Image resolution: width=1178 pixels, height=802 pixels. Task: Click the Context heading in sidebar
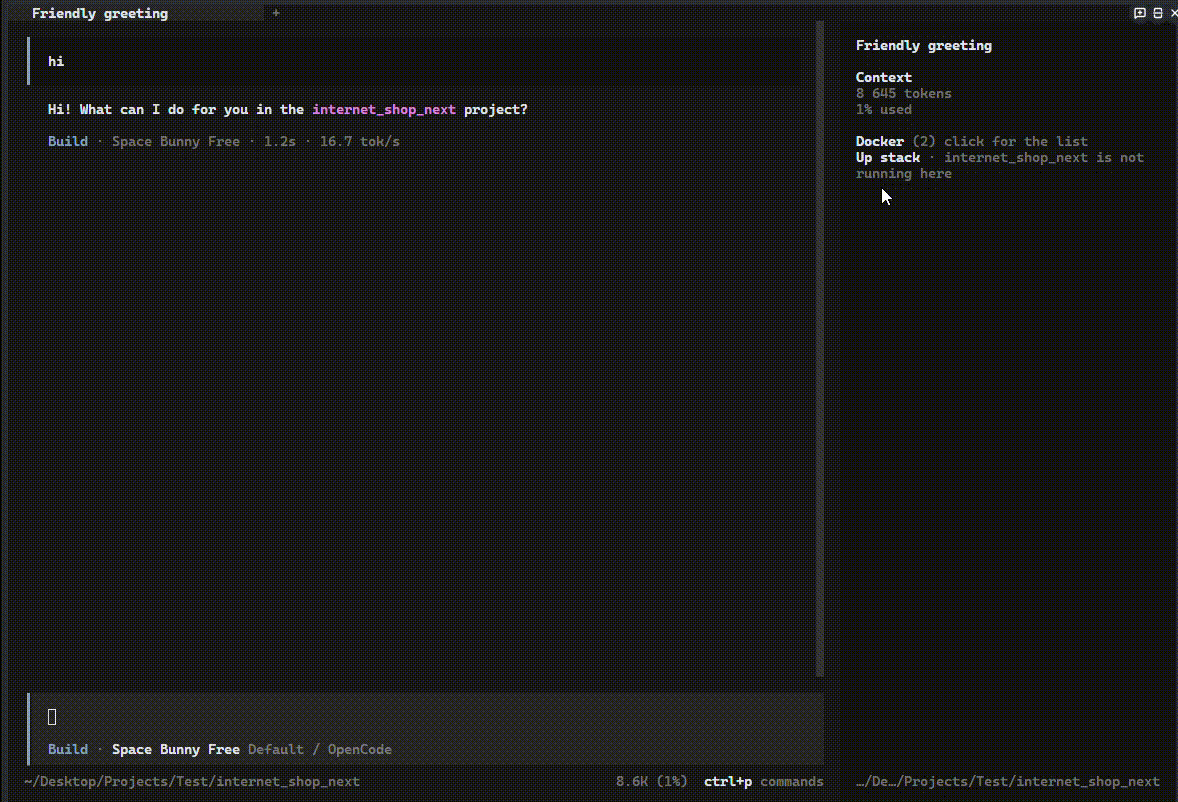click(x=884, y=77)
